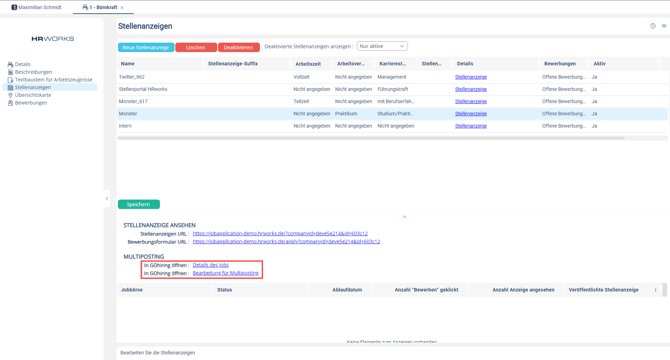Sort by the Stellenanzeige-Suffix column header

(233, 64)
